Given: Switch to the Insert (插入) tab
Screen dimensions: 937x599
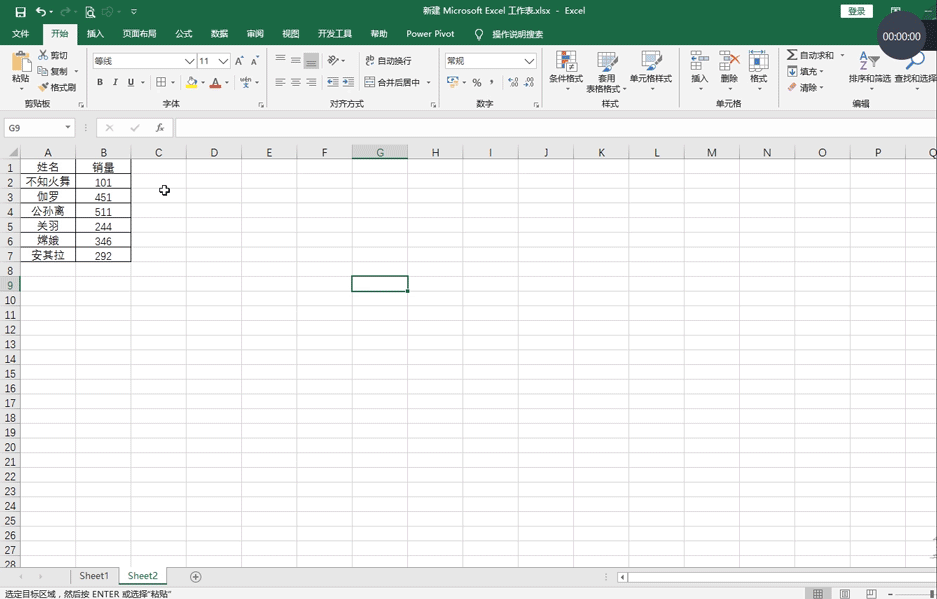Looking at the screenshot, I should point(95,34).
